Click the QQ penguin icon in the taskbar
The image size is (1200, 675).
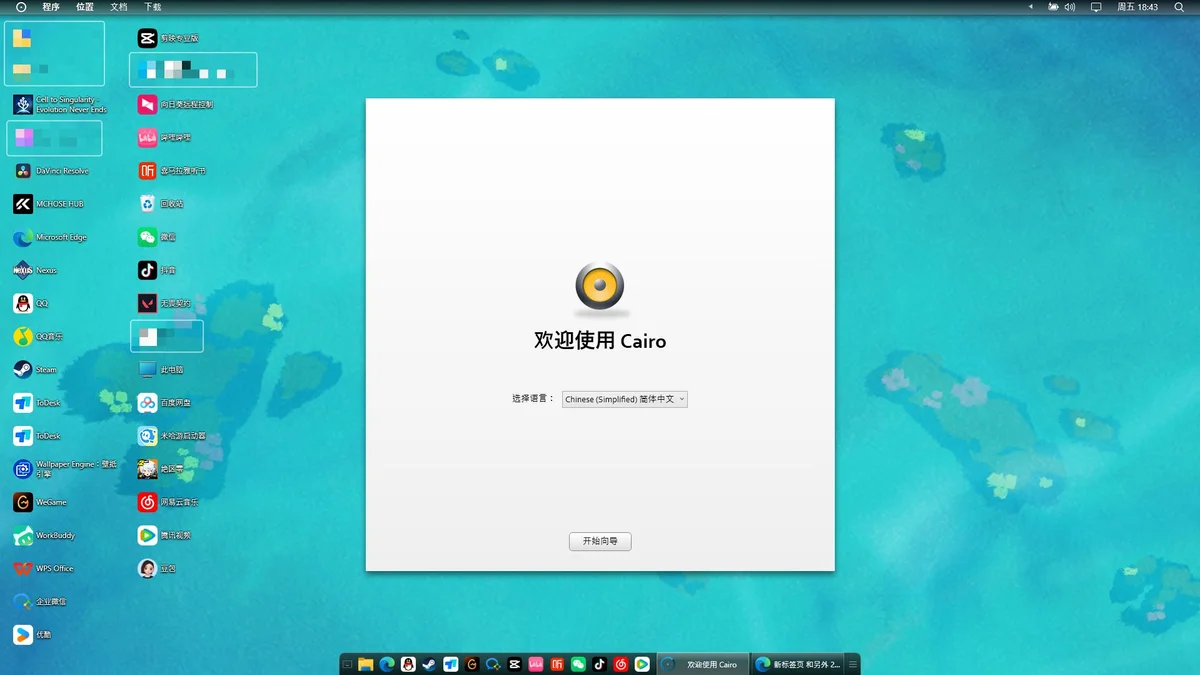(408, 664)
